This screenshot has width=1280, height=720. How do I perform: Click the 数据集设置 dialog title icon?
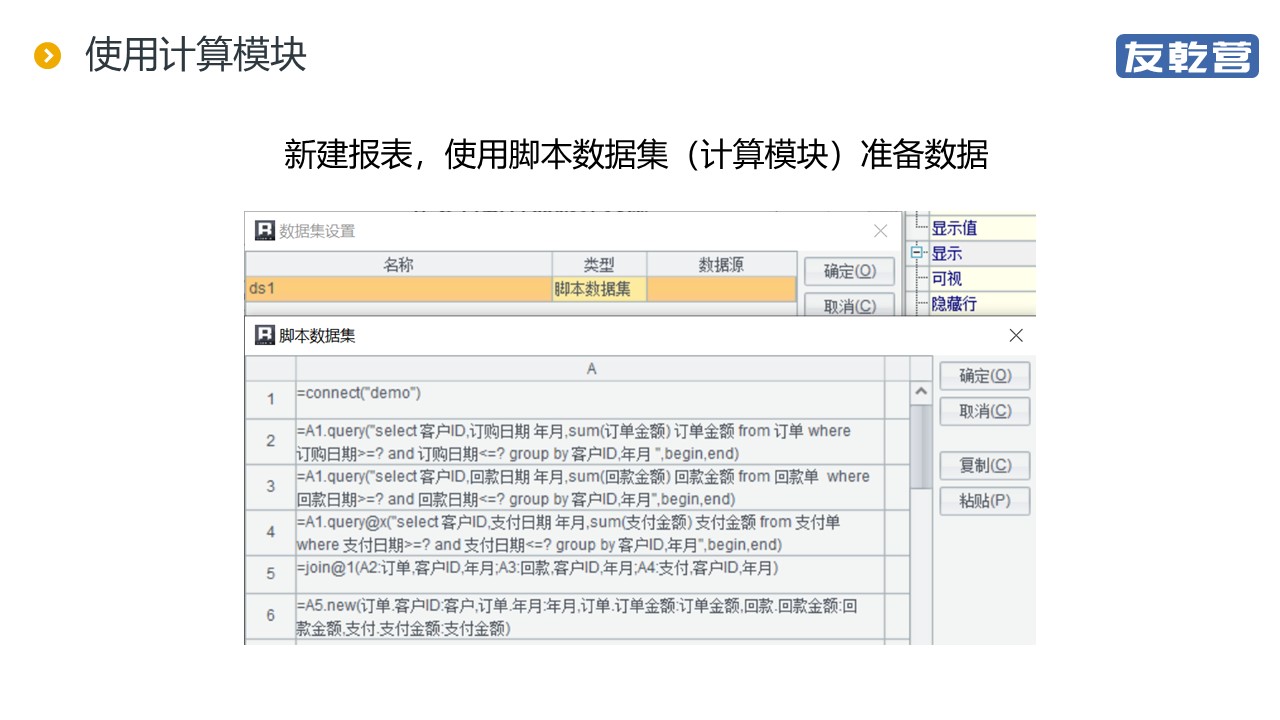(265, 231)
